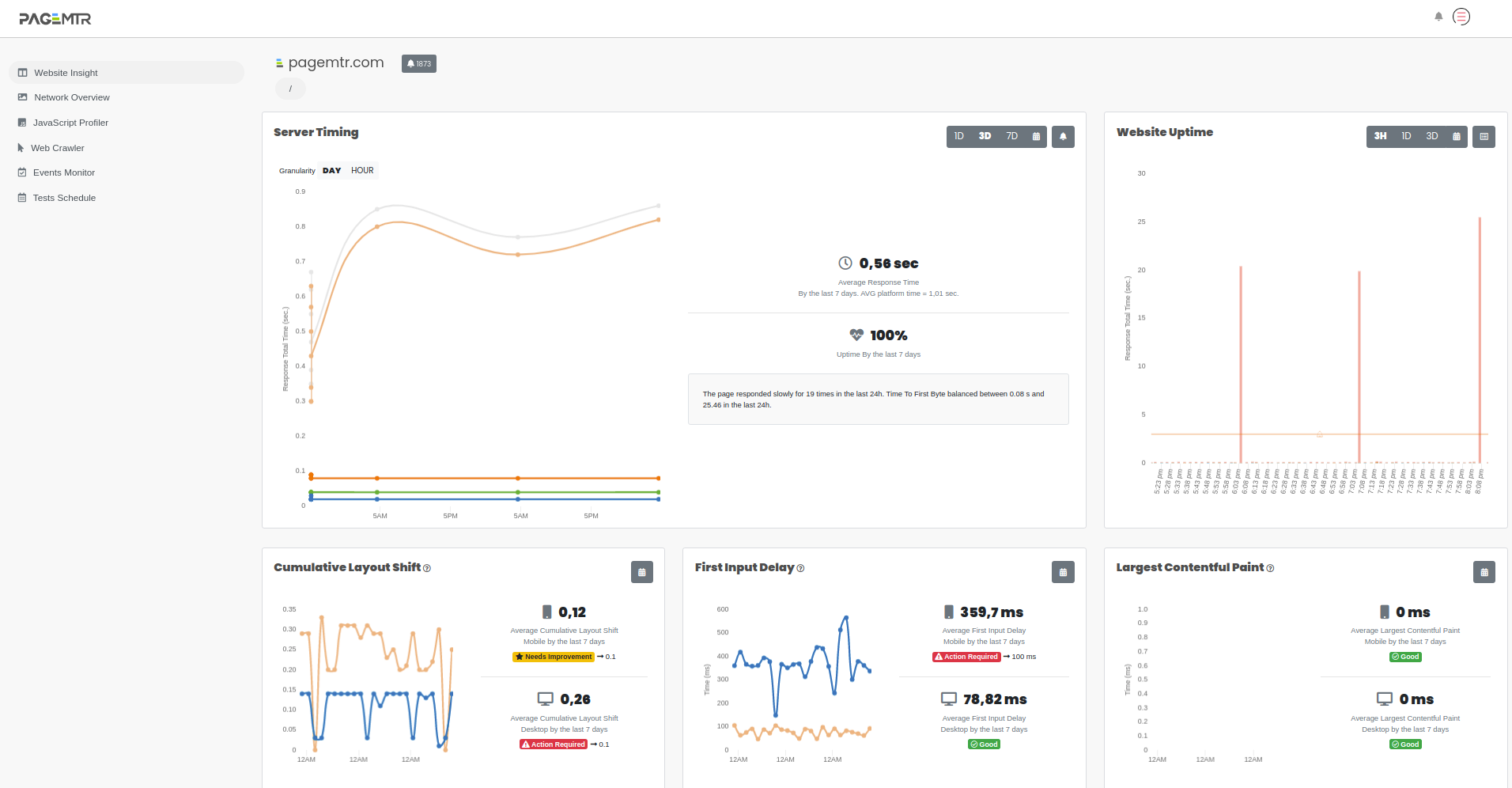Image resolution: width=1512 pixels, height=788 pixels.
Task: Click Largest Contentful Paint help icon
Action: coord(1270,568)
